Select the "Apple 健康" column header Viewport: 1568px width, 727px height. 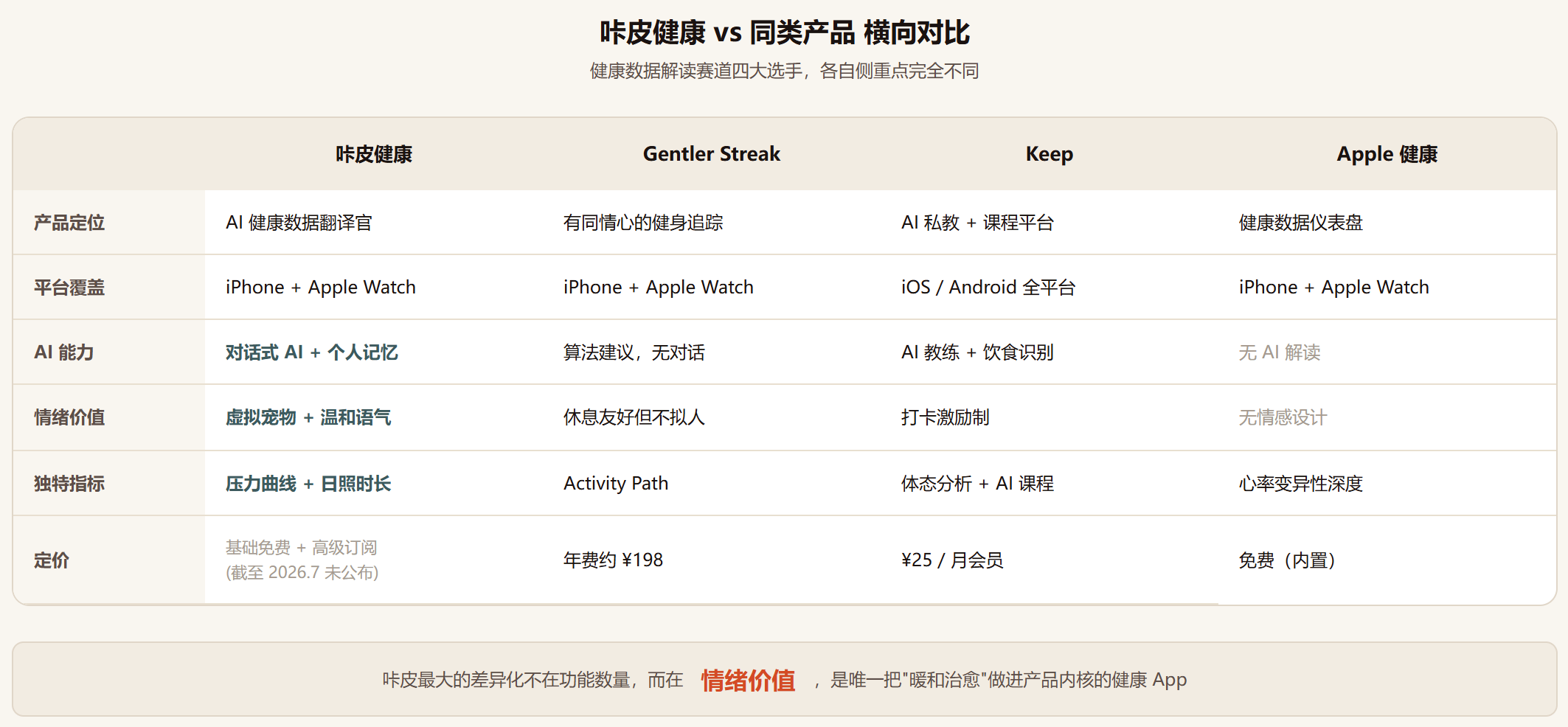pos(1387,154)
